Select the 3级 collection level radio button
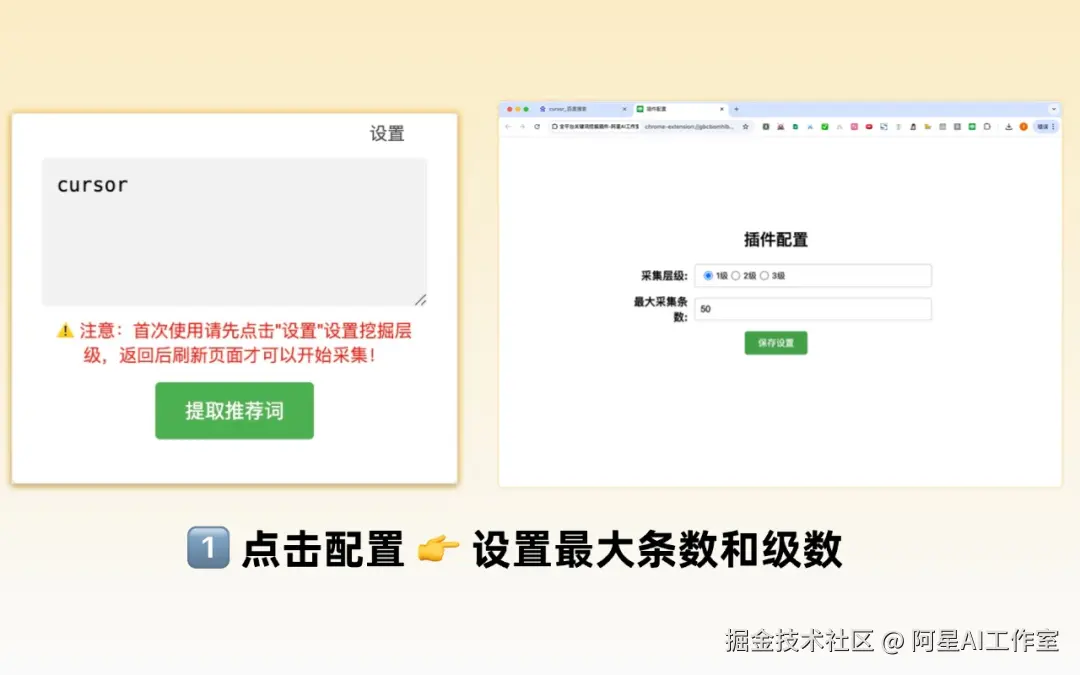The width and height of the screenshot is (1080, 675). coord(764,275)
